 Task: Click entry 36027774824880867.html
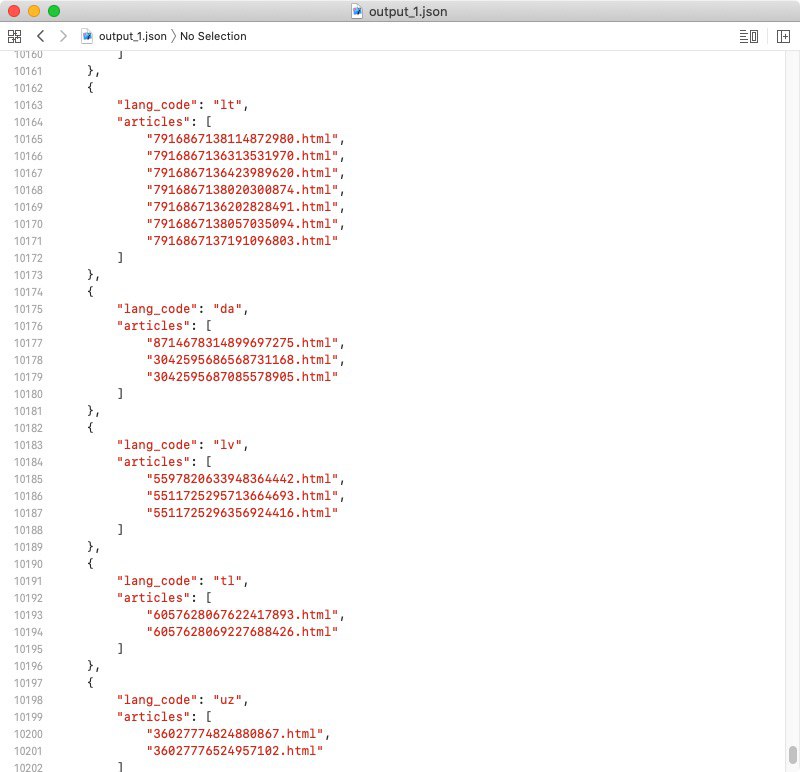(x=235, y=734)
